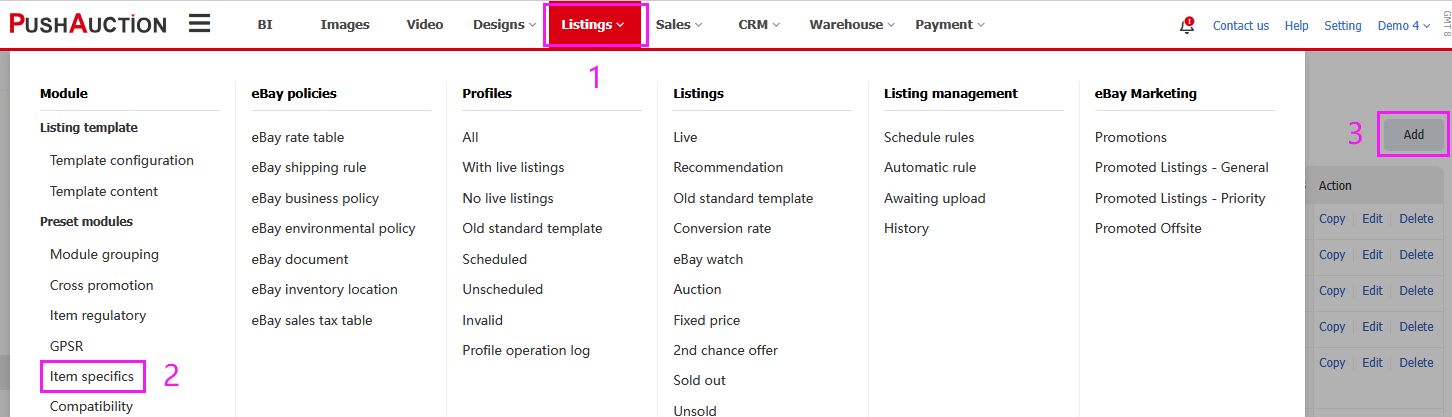
Task: Open the Listings menu tab
Action: pyautogui.click(x=594, y=25)
